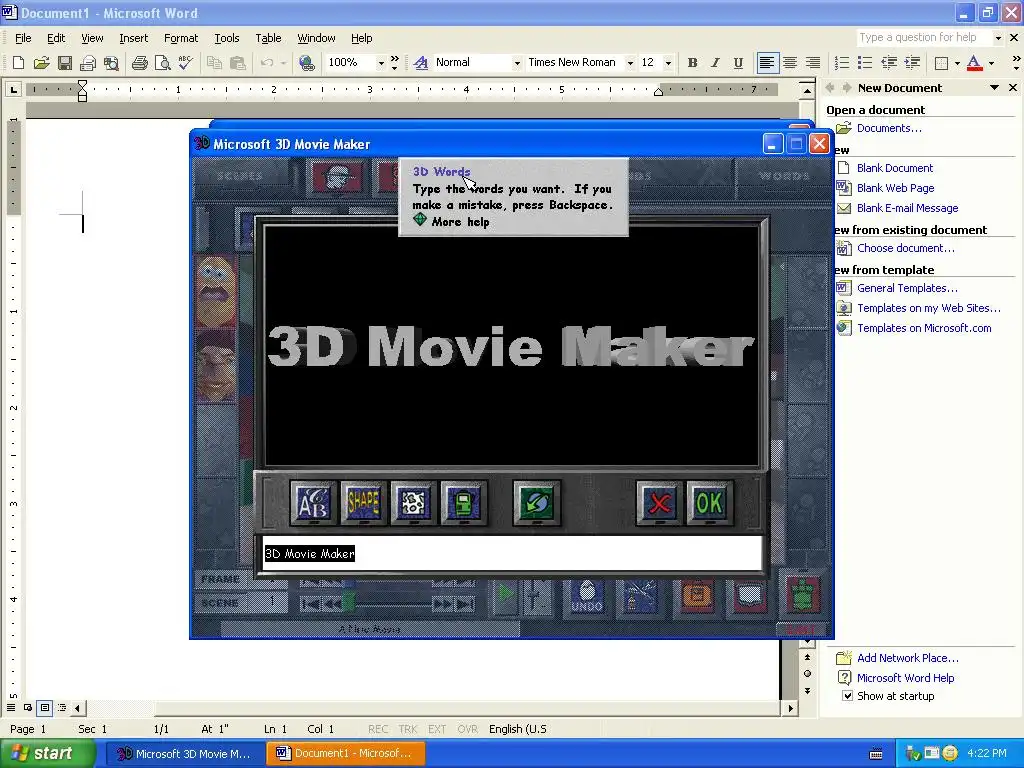
Task: Click the 3D Movie Maker text entry field
Action: [512, 554]
